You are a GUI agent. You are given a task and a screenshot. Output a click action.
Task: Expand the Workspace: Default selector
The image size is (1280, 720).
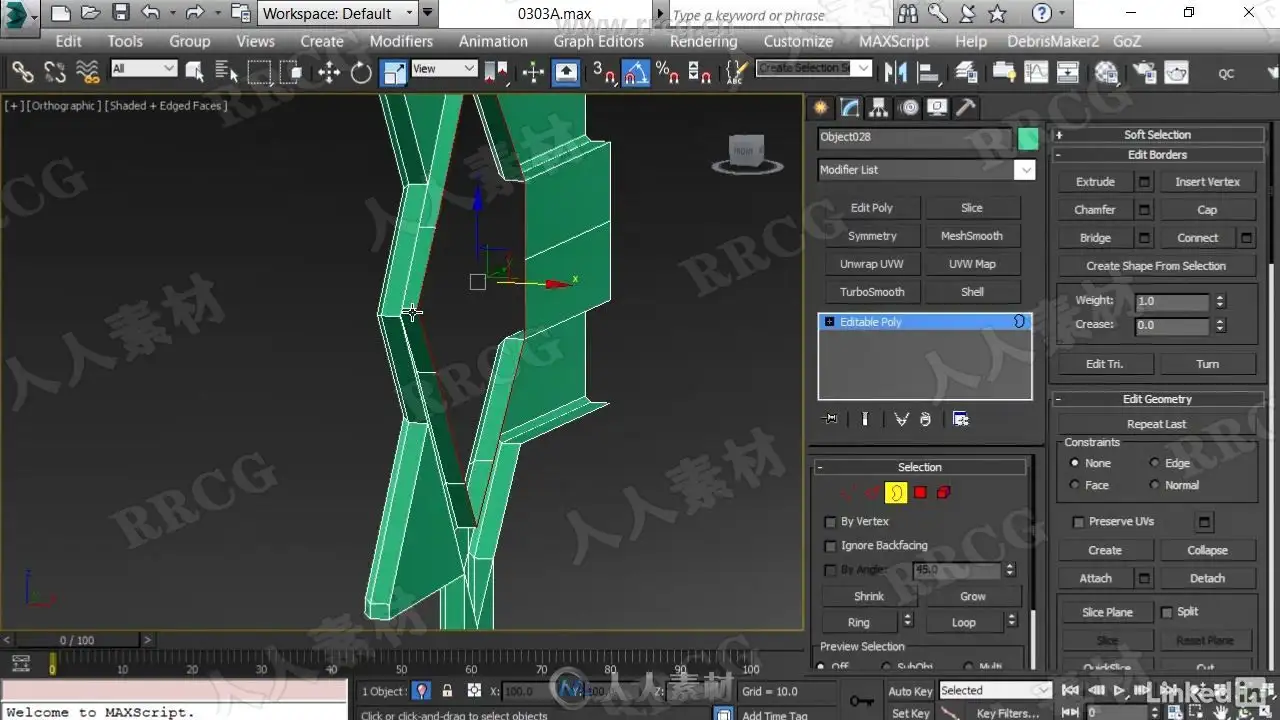337,13
